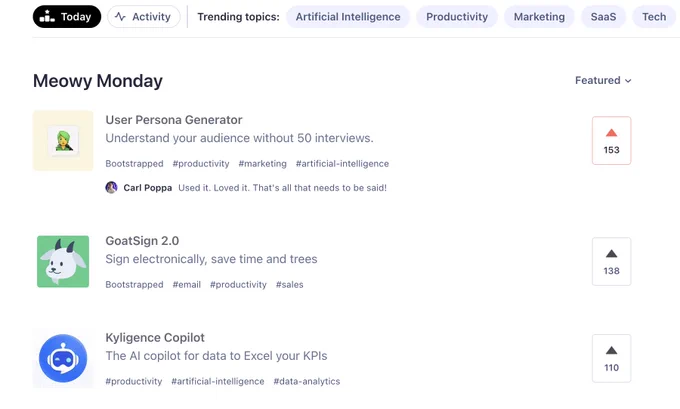Screen dimensions: 680x409
Task: Click Carl Poppa's avatar
Action: click(111, 187)
